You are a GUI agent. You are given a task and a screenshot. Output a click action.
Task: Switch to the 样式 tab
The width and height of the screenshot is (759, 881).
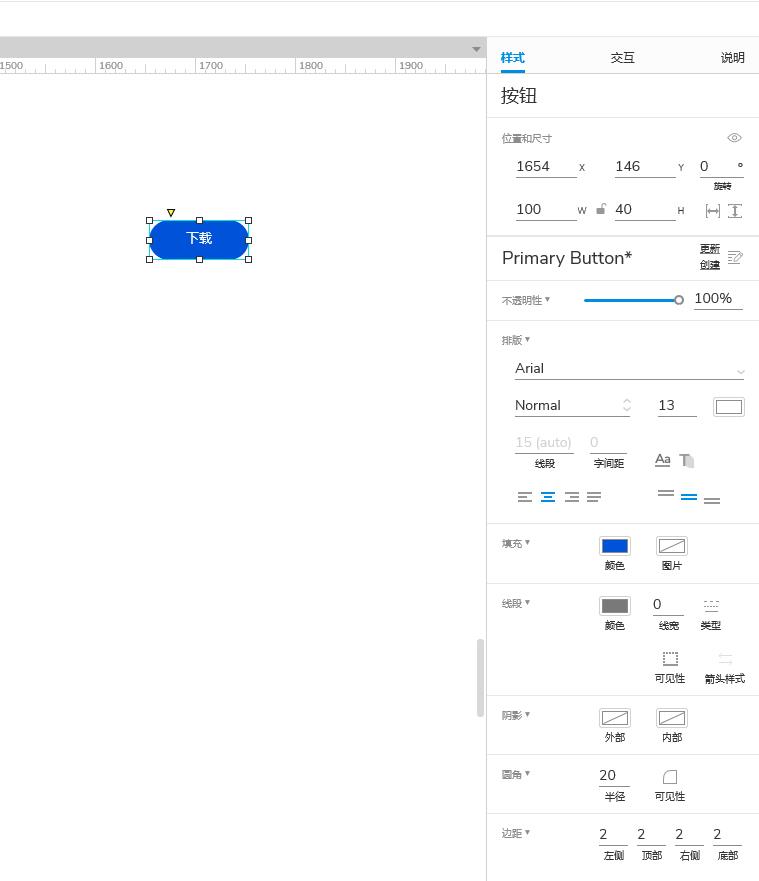(x=512, y=57)
